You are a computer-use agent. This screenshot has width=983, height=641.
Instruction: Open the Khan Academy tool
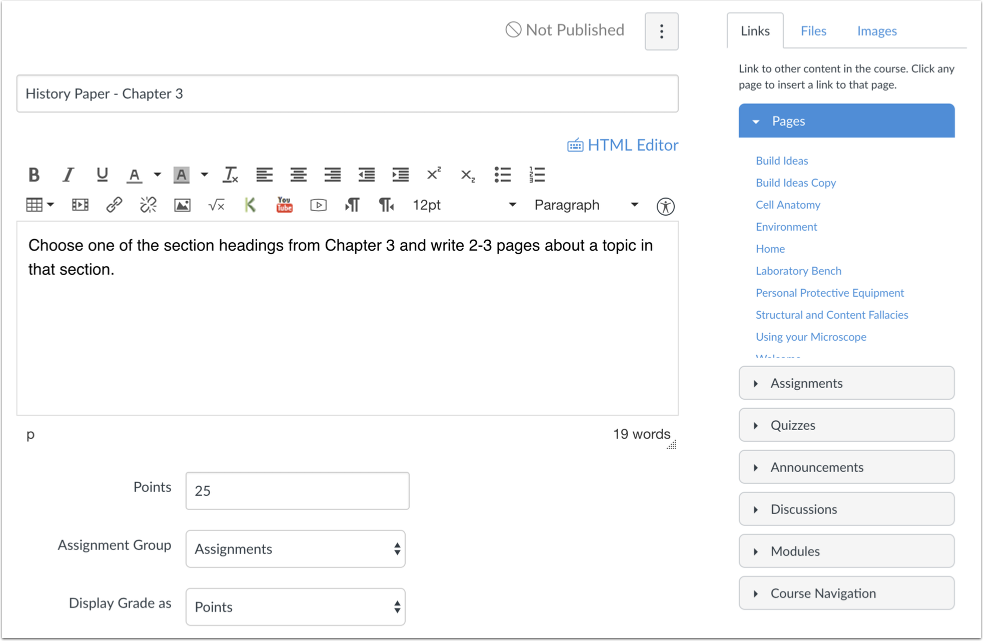pos(250,205)
